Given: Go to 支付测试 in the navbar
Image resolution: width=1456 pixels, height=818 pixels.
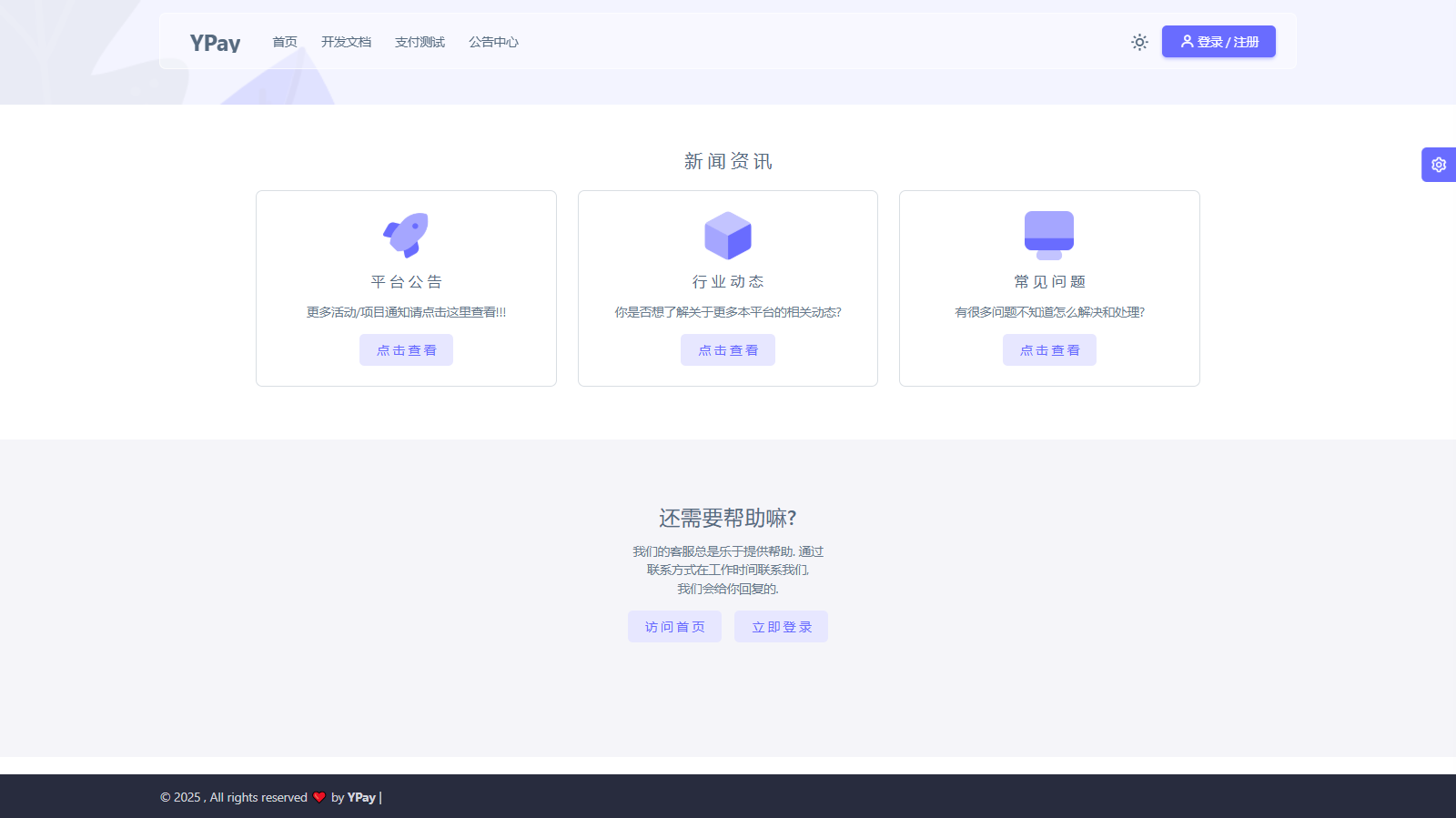Looking at the screenshot, I should point(420,42).
